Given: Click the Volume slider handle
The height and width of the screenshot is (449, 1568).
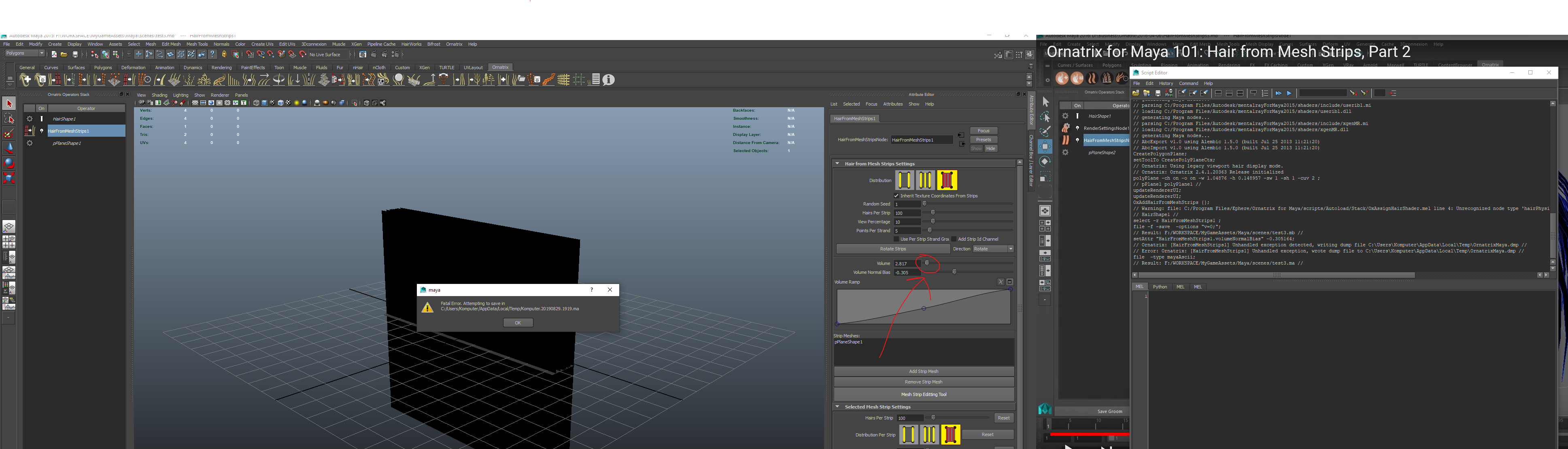Looking at the screenshot, I should [927, 263].
